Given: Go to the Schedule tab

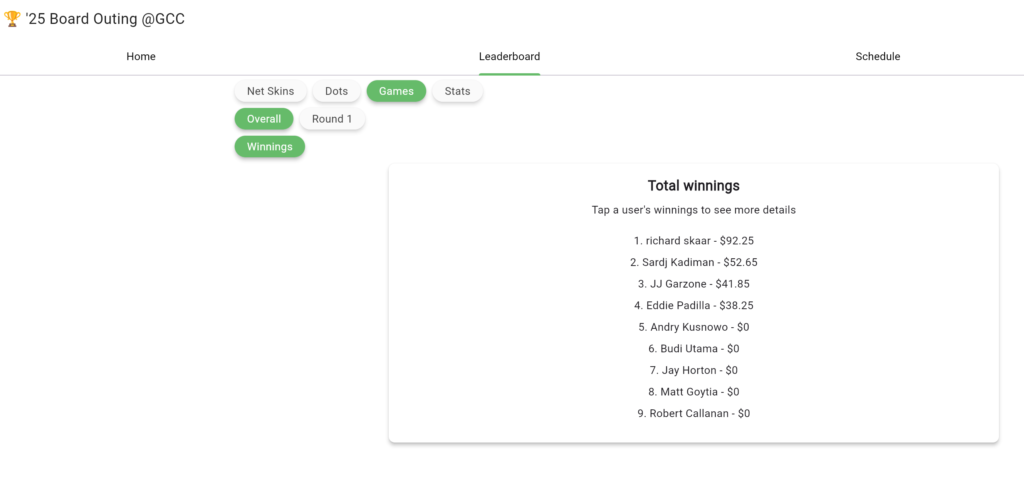Looking at the screenshot, I should tap(877, 57).
